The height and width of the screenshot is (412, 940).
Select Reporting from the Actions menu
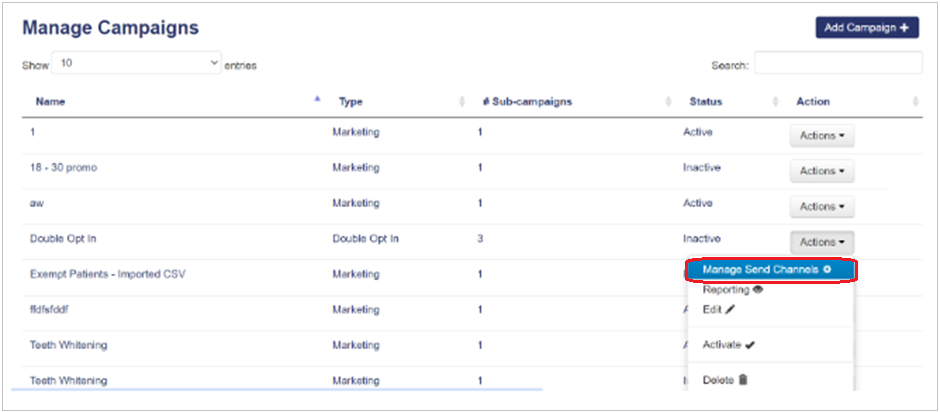[x=770, y=290]
